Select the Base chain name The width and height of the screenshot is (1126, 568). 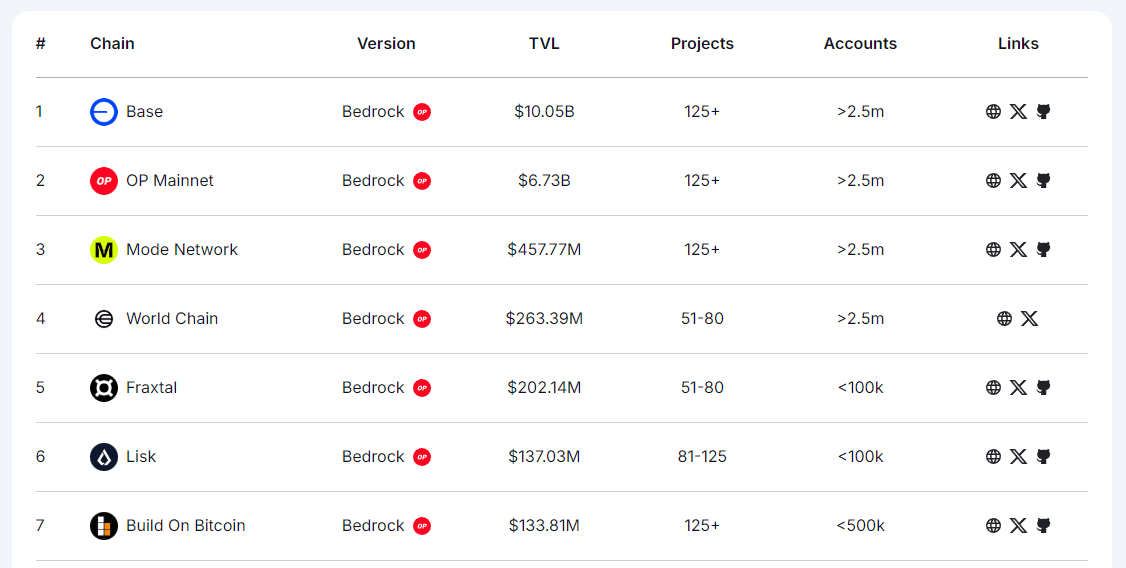tap(144, 111)
